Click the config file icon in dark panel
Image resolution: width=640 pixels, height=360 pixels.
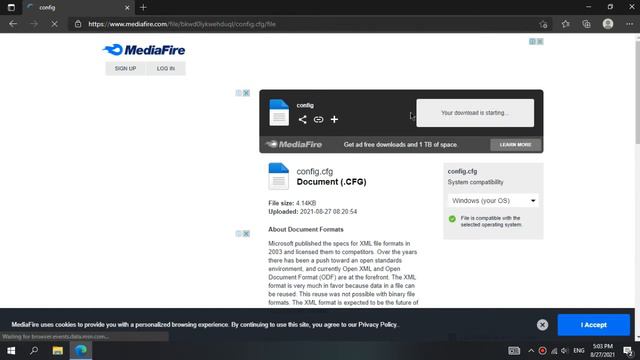click(x=279, y=112)
